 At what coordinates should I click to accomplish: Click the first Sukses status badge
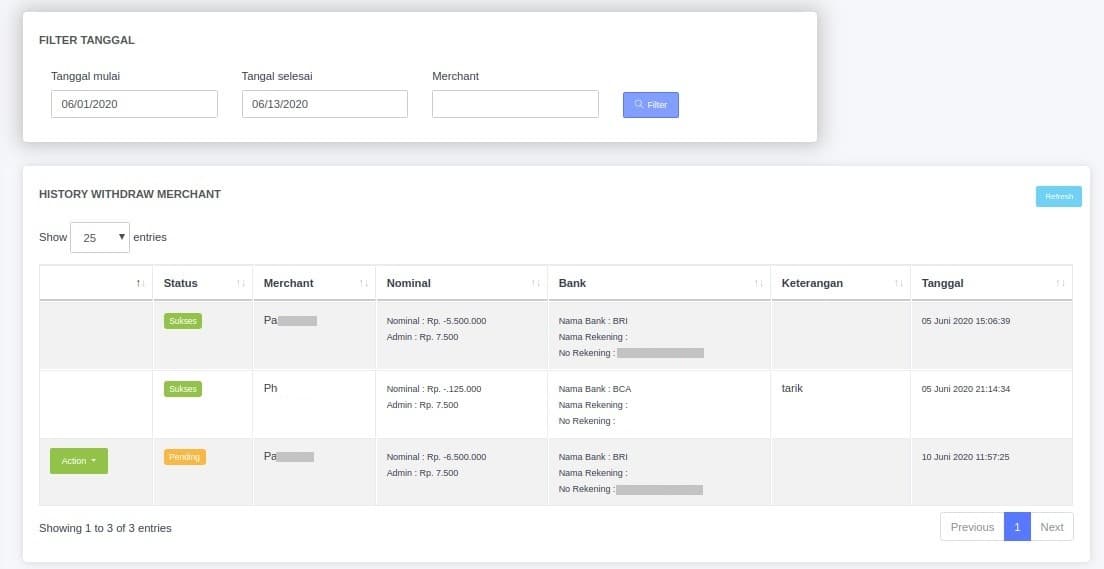tap(183, 321)
